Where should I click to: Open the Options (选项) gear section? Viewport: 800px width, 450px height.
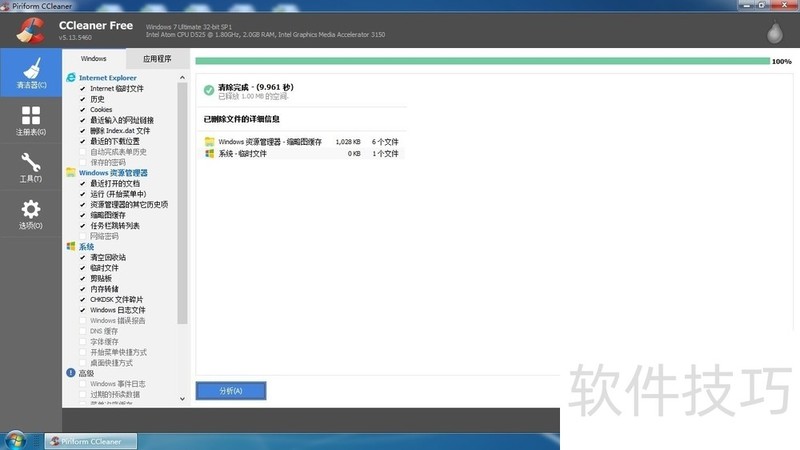click(31, 214)
